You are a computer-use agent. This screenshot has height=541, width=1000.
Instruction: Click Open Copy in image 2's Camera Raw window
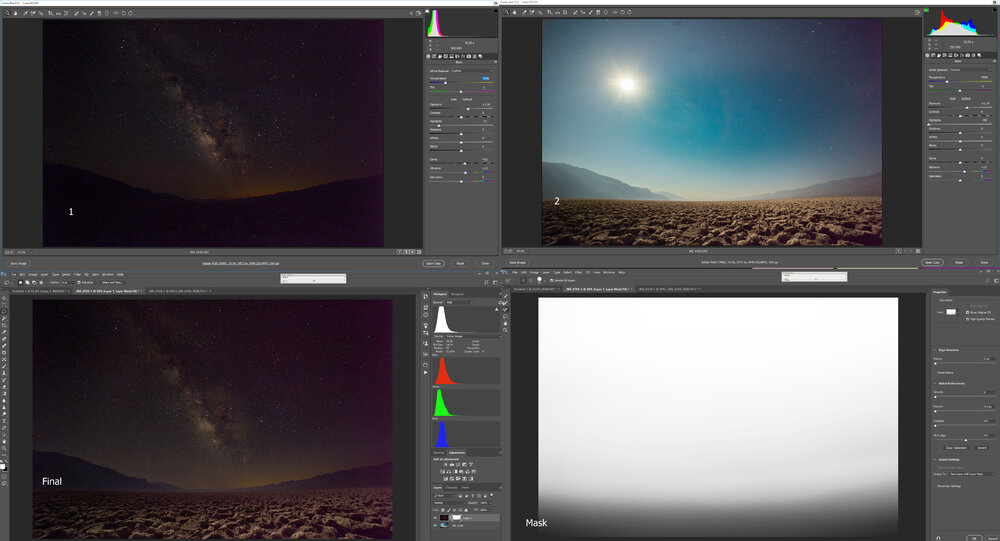tap(931, 262)
